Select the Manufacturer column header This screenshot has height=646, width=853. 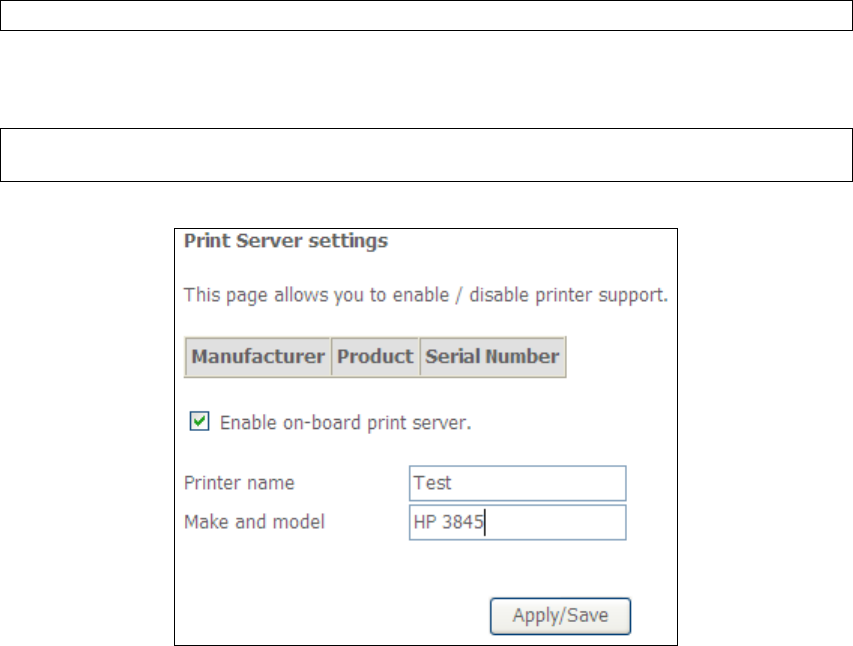pos(258,357)
